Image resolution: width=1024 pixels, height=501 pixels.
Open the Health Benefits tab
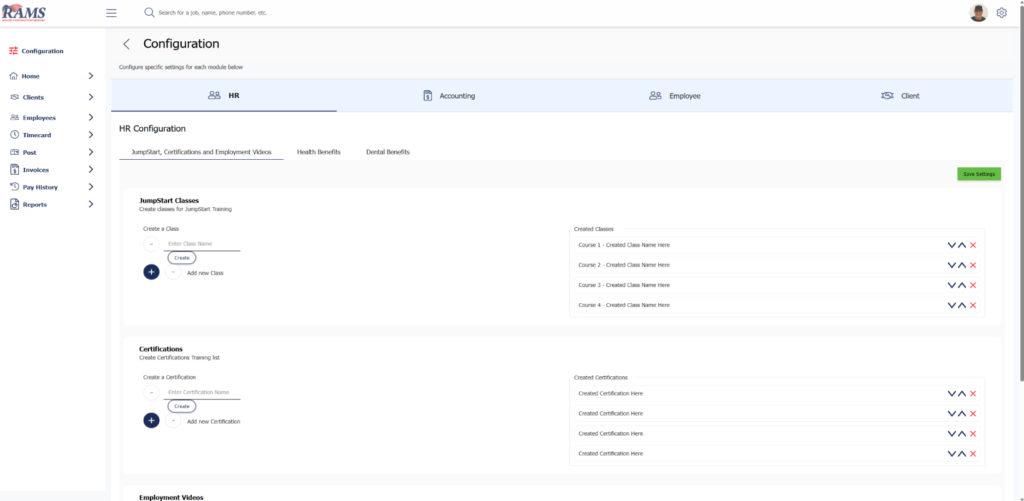[318, 152]
